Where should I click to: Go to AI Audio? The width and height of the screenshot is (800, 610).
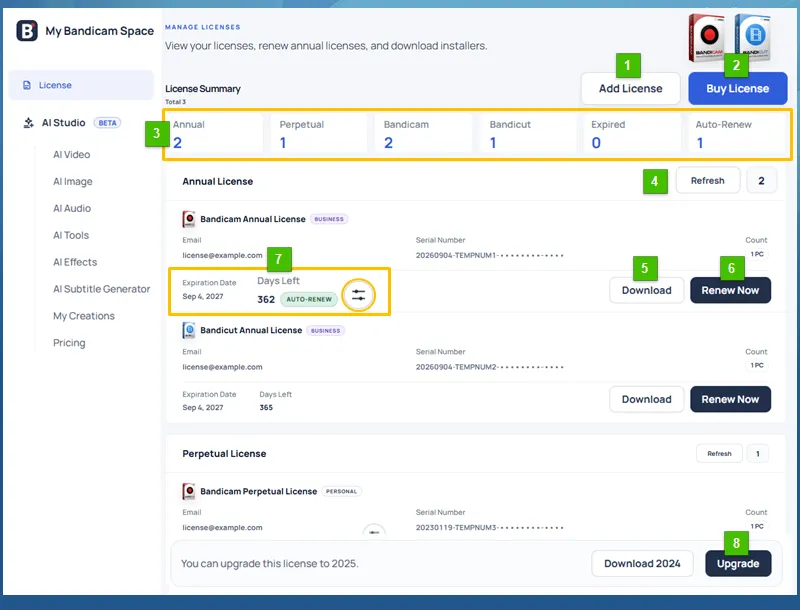coord(72,208)
